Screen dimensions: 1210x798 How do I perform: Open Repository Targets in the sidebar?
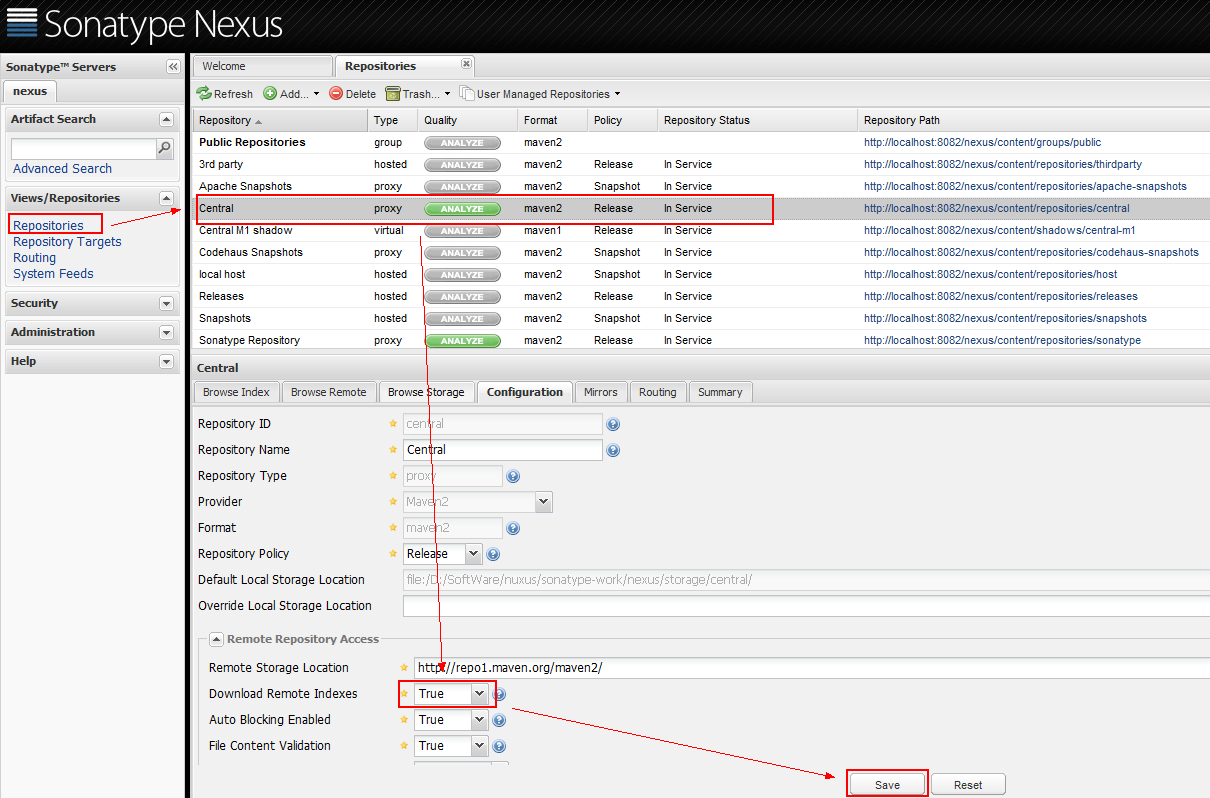point(67,242)
